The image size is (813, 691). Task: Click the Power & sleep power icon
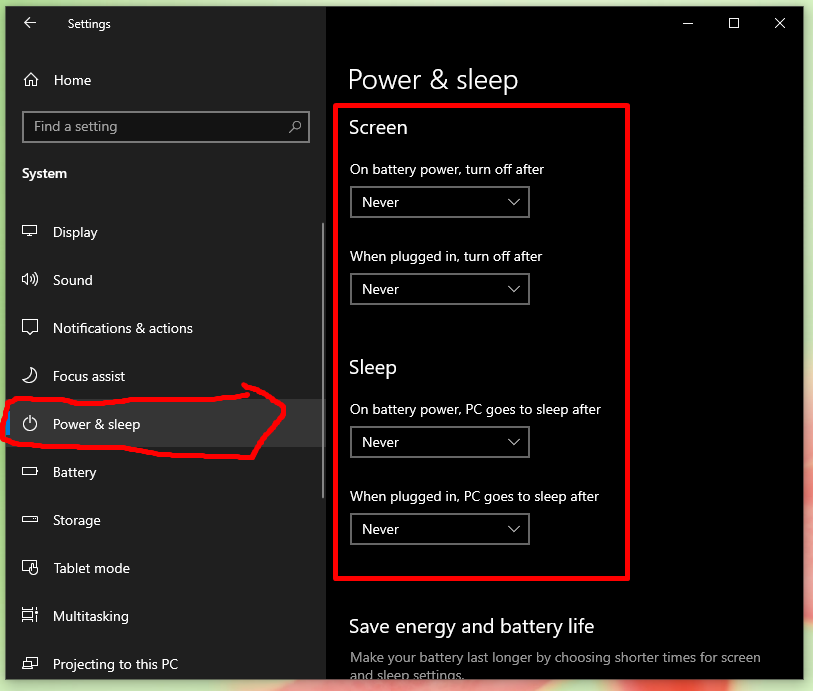pyautogui.click(x=30, y=424)
